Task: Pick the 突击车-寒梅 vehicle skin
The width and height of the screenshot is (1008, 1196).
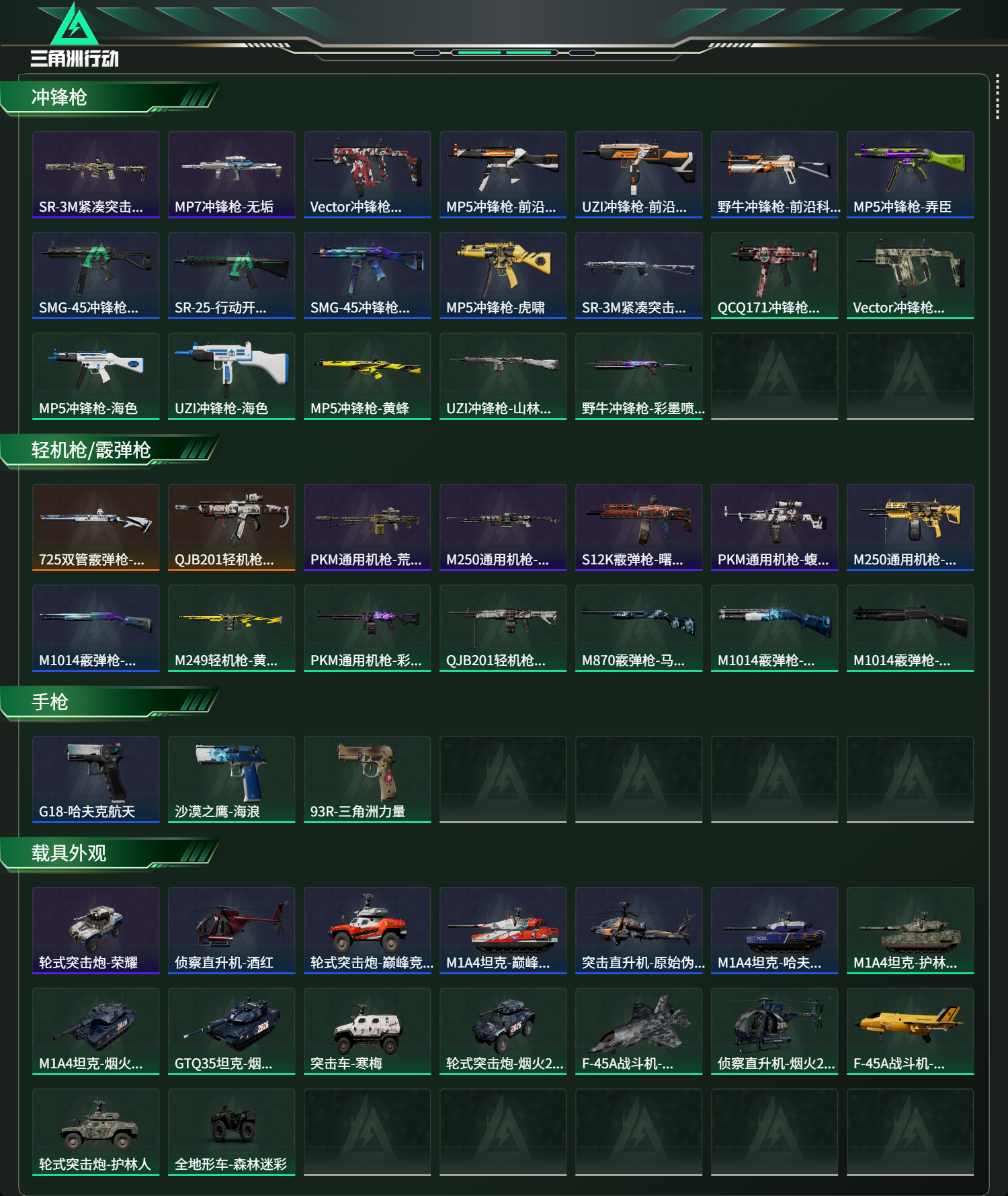Action: click(367, 1031)
